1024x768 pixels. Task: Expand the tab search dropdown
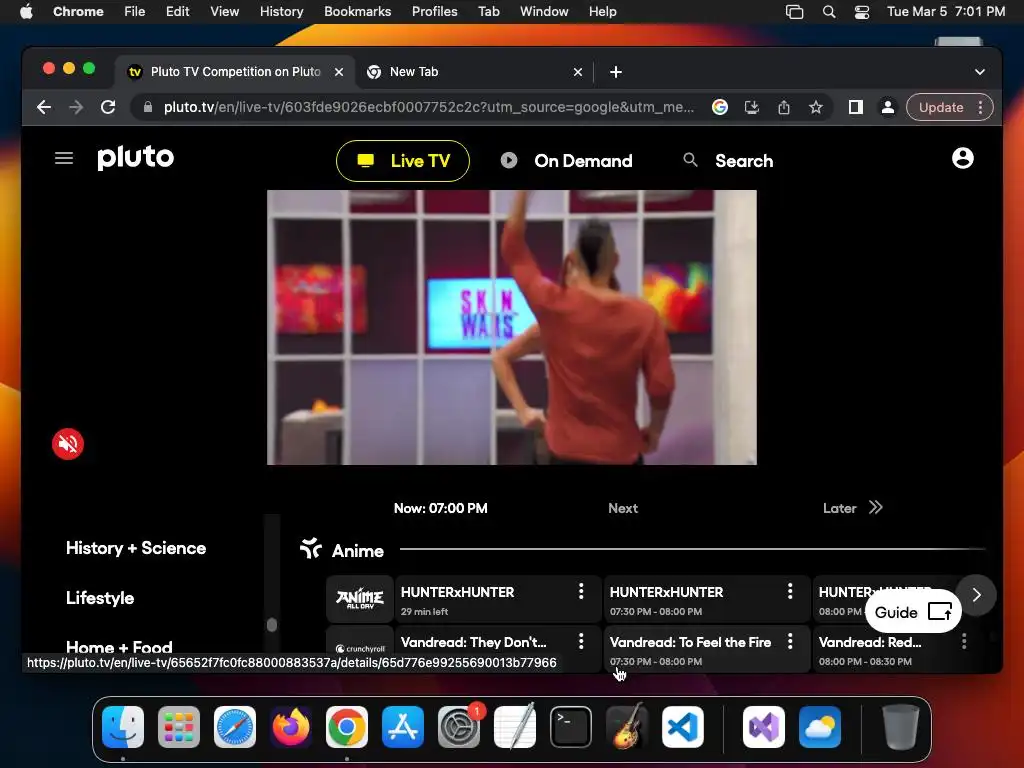tap(980, 72)
